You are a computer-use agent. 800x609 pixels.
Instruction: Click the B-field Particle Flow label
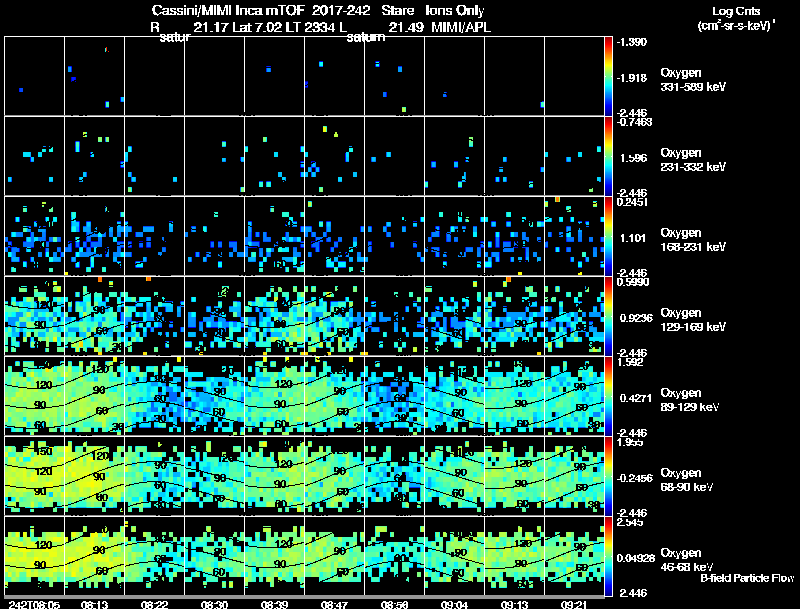click(747, 578)
